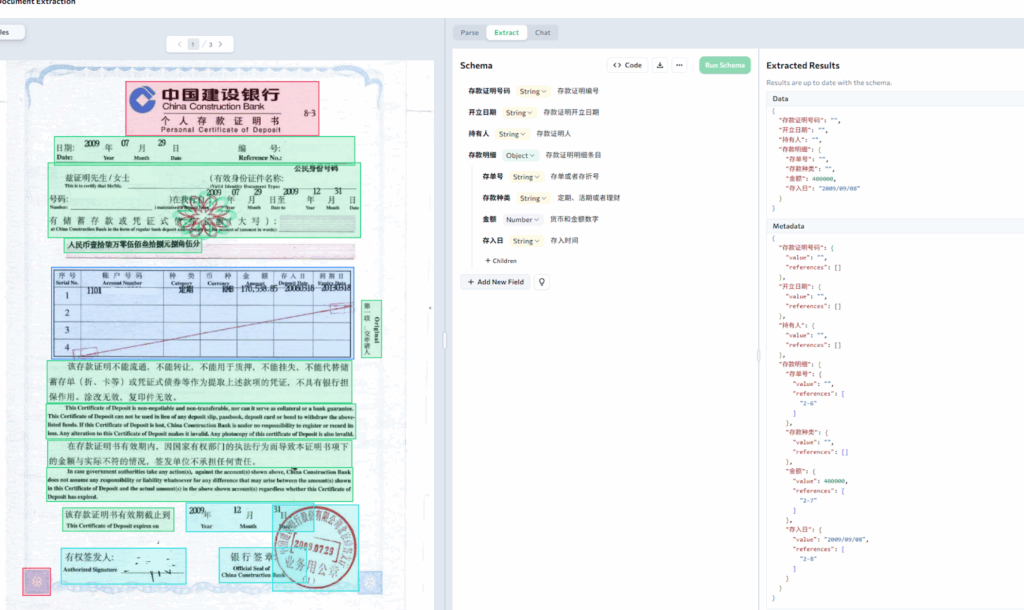
Task: Download the schema with the download icon
Action: click(x=660, y=65)
